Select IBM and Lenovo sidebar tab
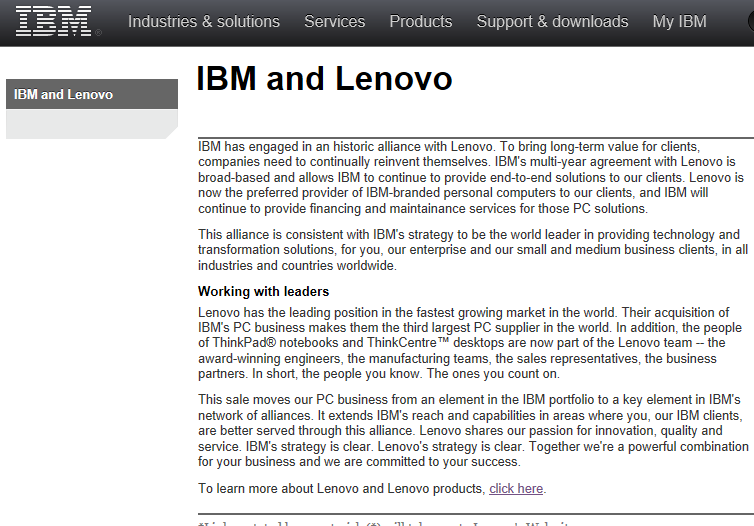754x526 pixels. 92,94
